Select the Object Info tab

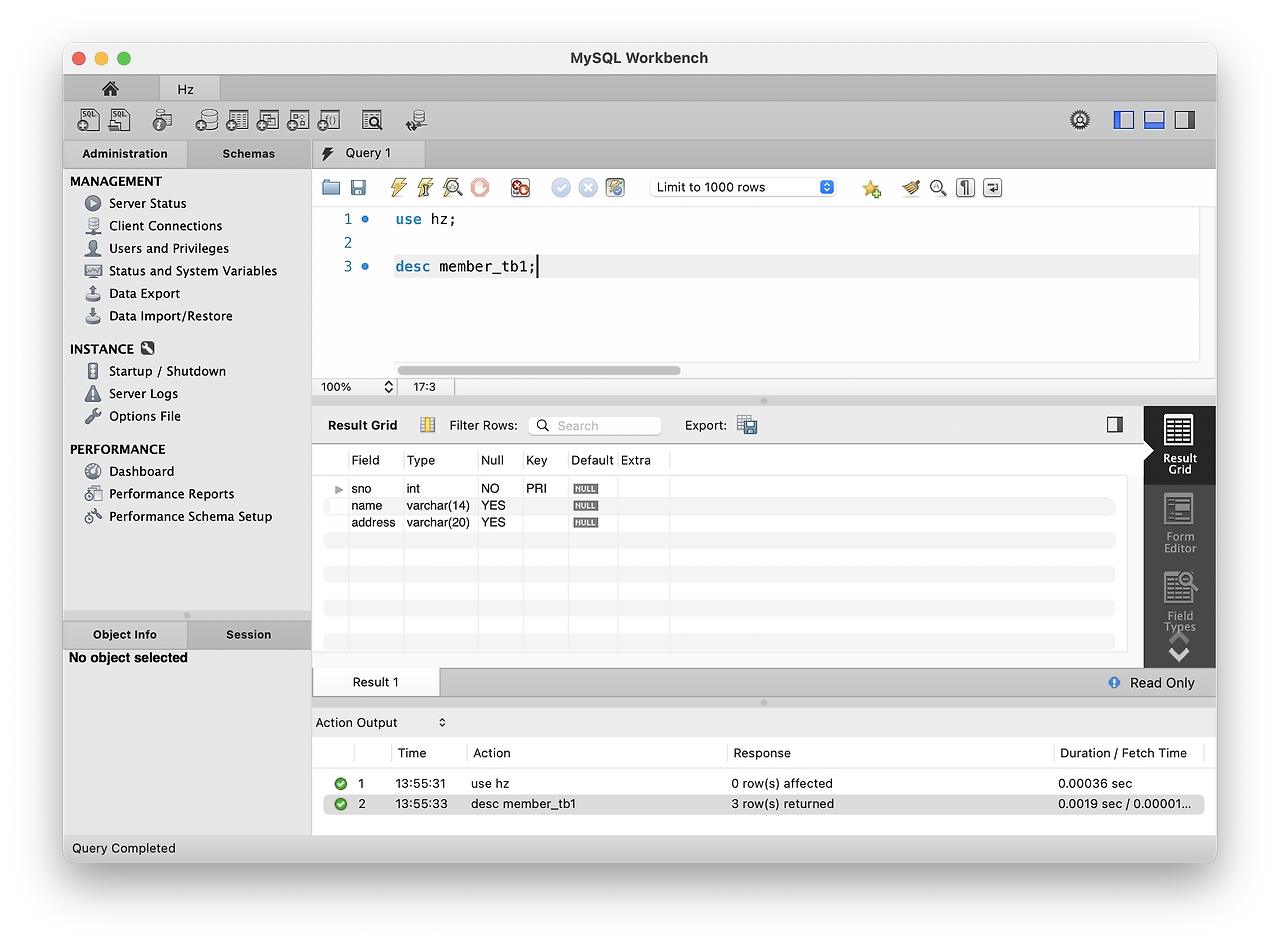(125, 634)
